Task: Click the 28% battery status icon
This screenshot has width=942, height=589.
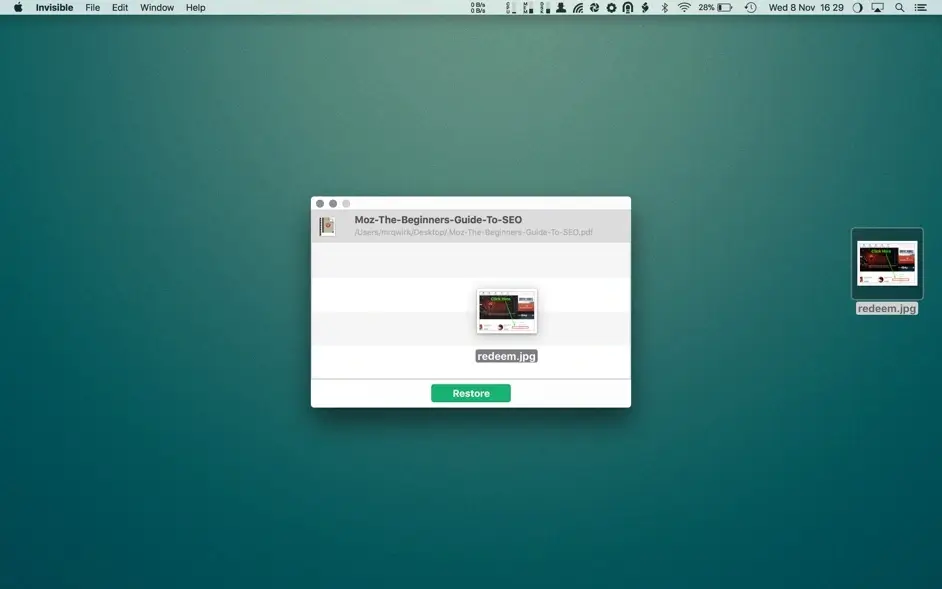Action: click(715, 8)
